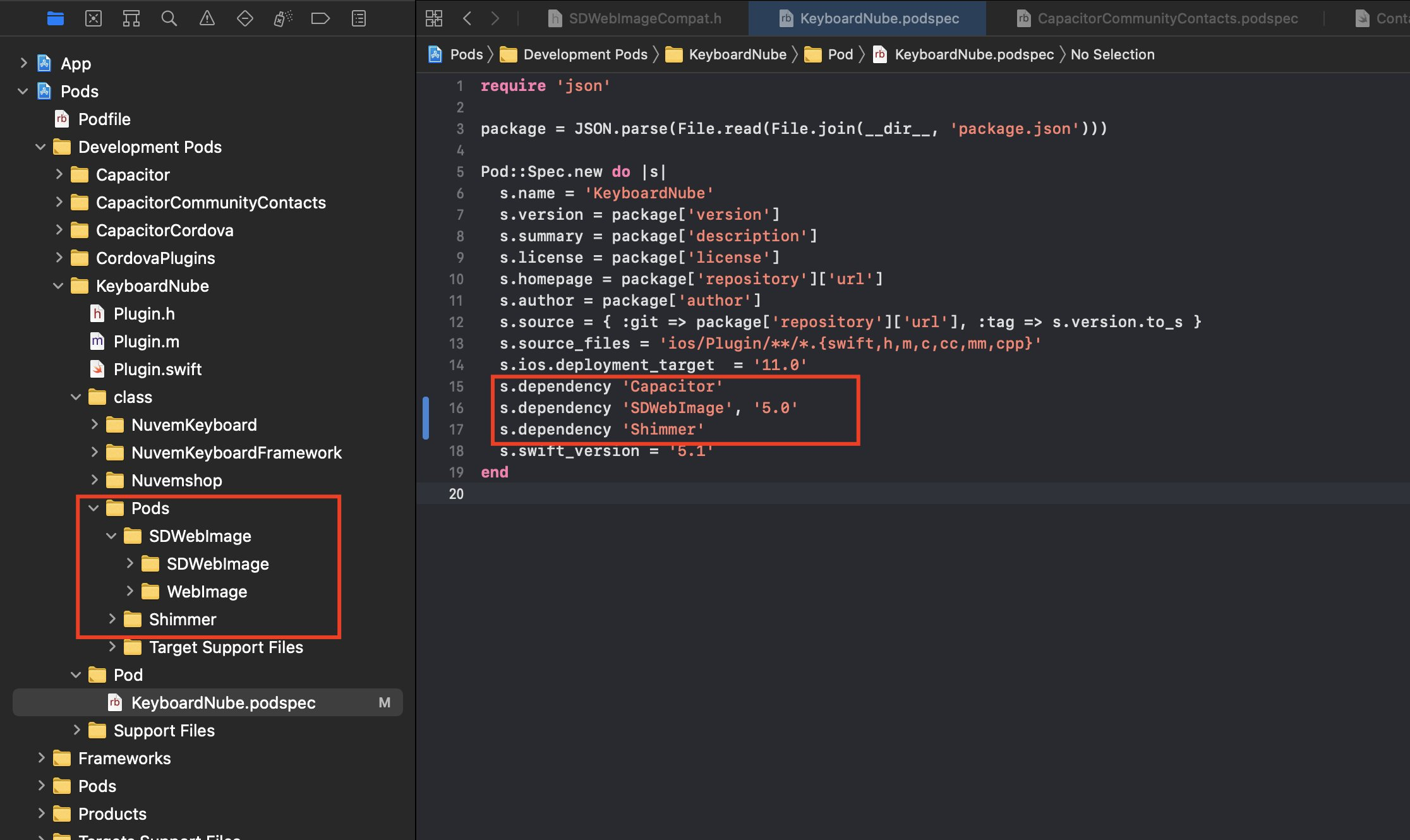
Task: Collapse the KeyboardNube folder arrow
Action: [59, 285]
